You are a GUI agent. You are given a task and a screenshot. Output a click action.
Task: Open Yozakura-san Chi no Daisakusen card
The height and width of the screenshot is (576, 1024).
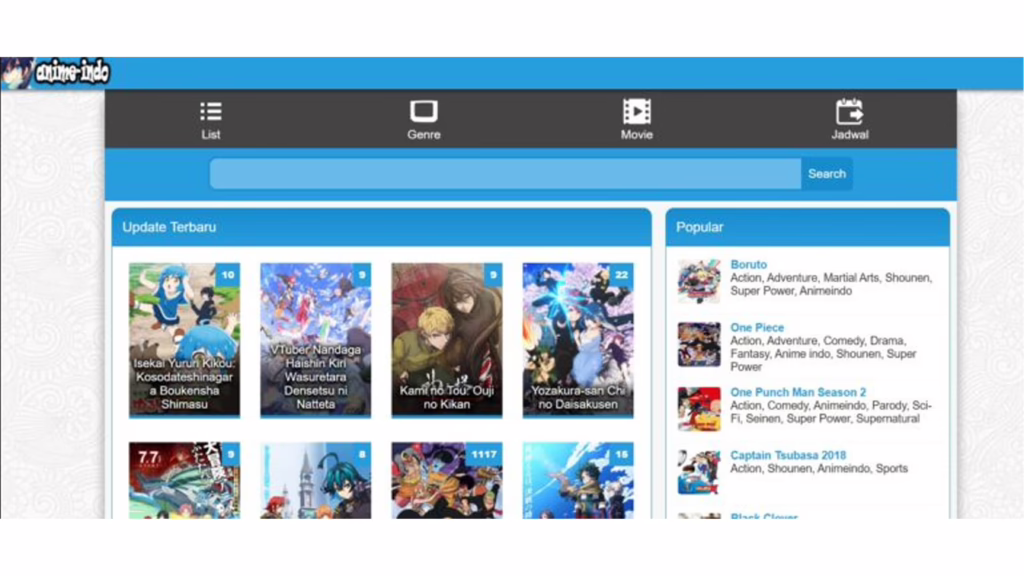point(578,340)
